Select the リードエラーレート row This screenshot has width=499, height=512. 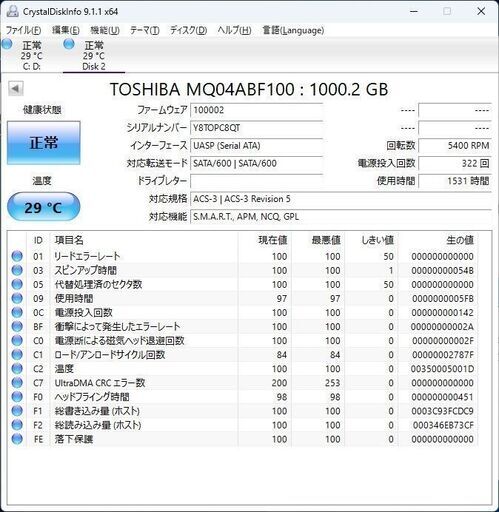(x=243, y=256)
